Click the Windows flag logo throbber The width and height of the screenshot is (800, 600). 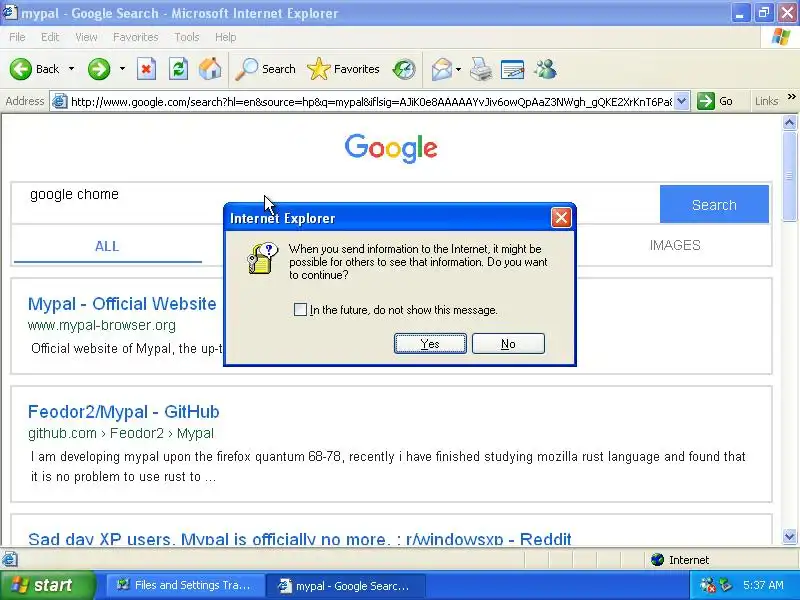781,37
